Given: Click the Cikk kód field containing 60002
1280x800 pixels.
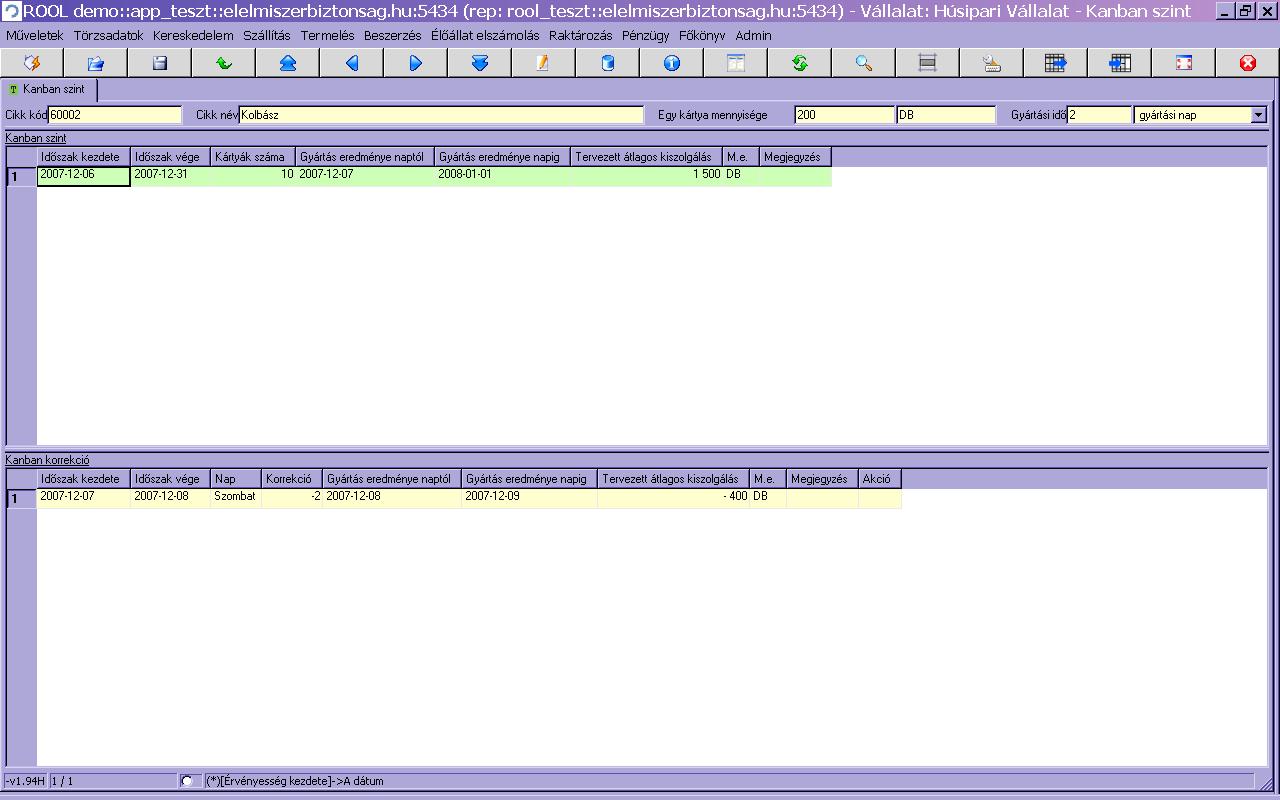Looking at the screenshot, I should pos(115,115).
